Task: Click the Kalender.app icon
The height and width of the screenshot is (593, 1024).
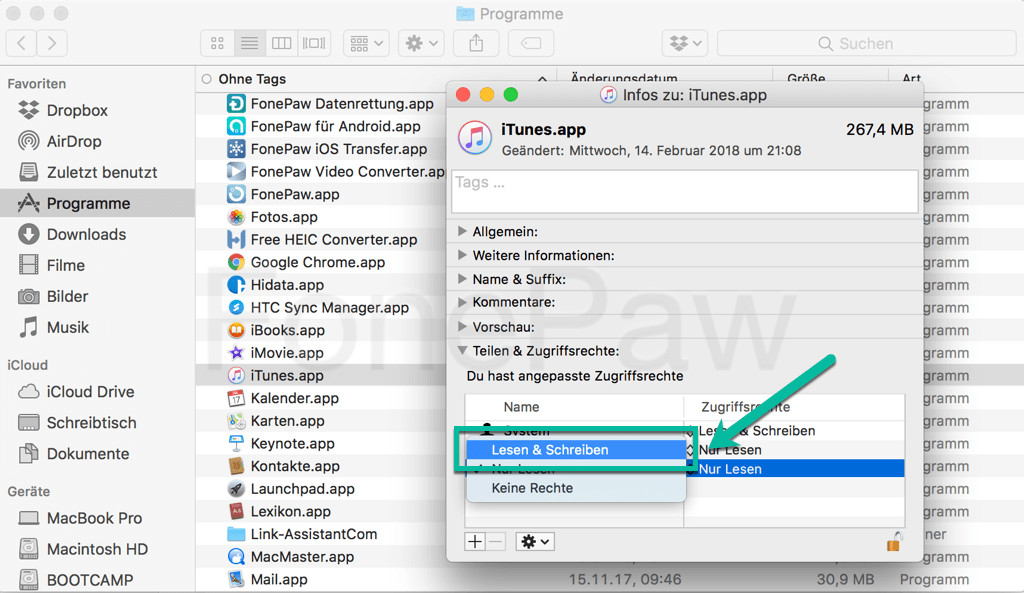Action: coord(236,398)
